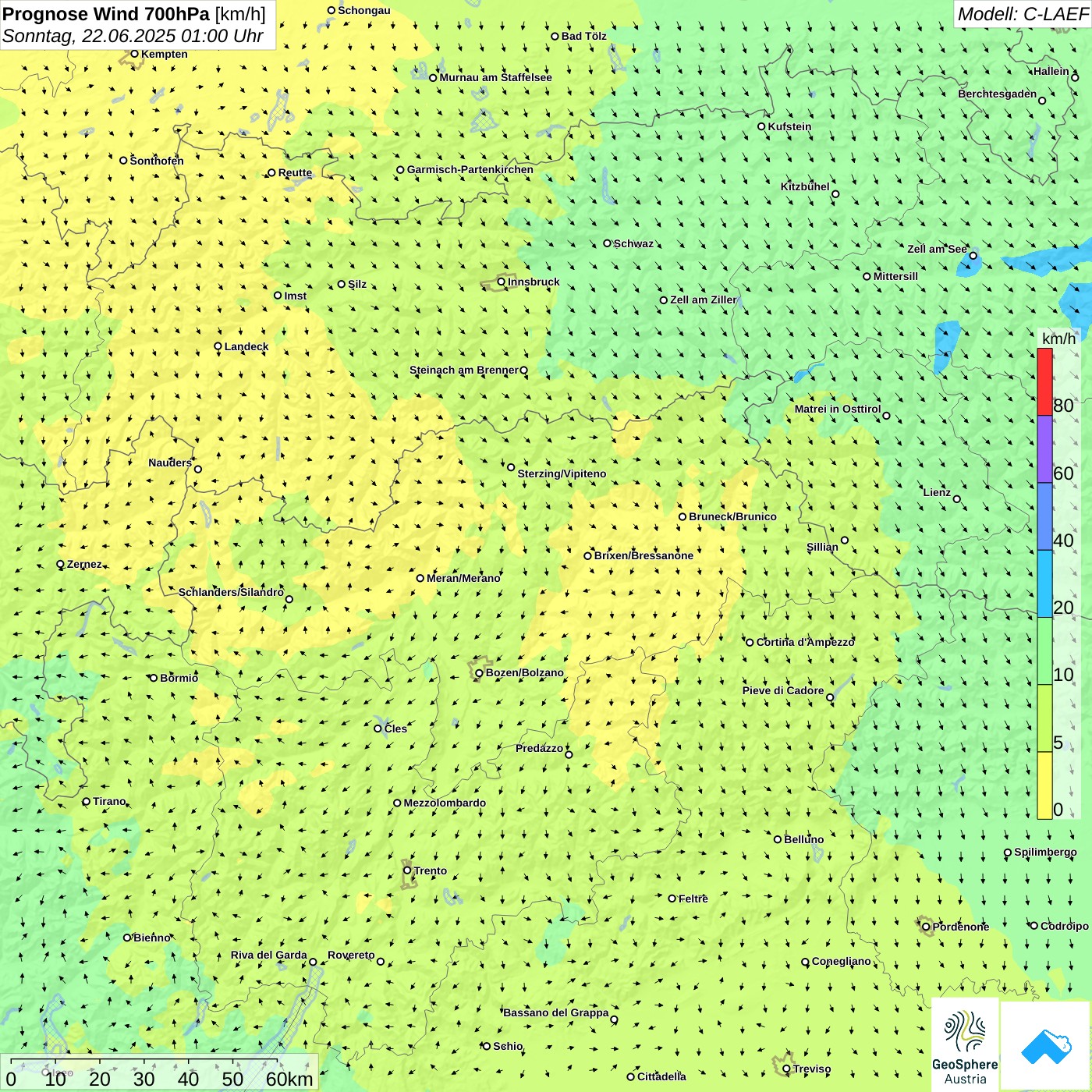The height and width of the screenshot is (1092, 1092).
Task: Click the 'Matrei in Osttirol' label
Action: pyautogui.click(x=838, y=409)
